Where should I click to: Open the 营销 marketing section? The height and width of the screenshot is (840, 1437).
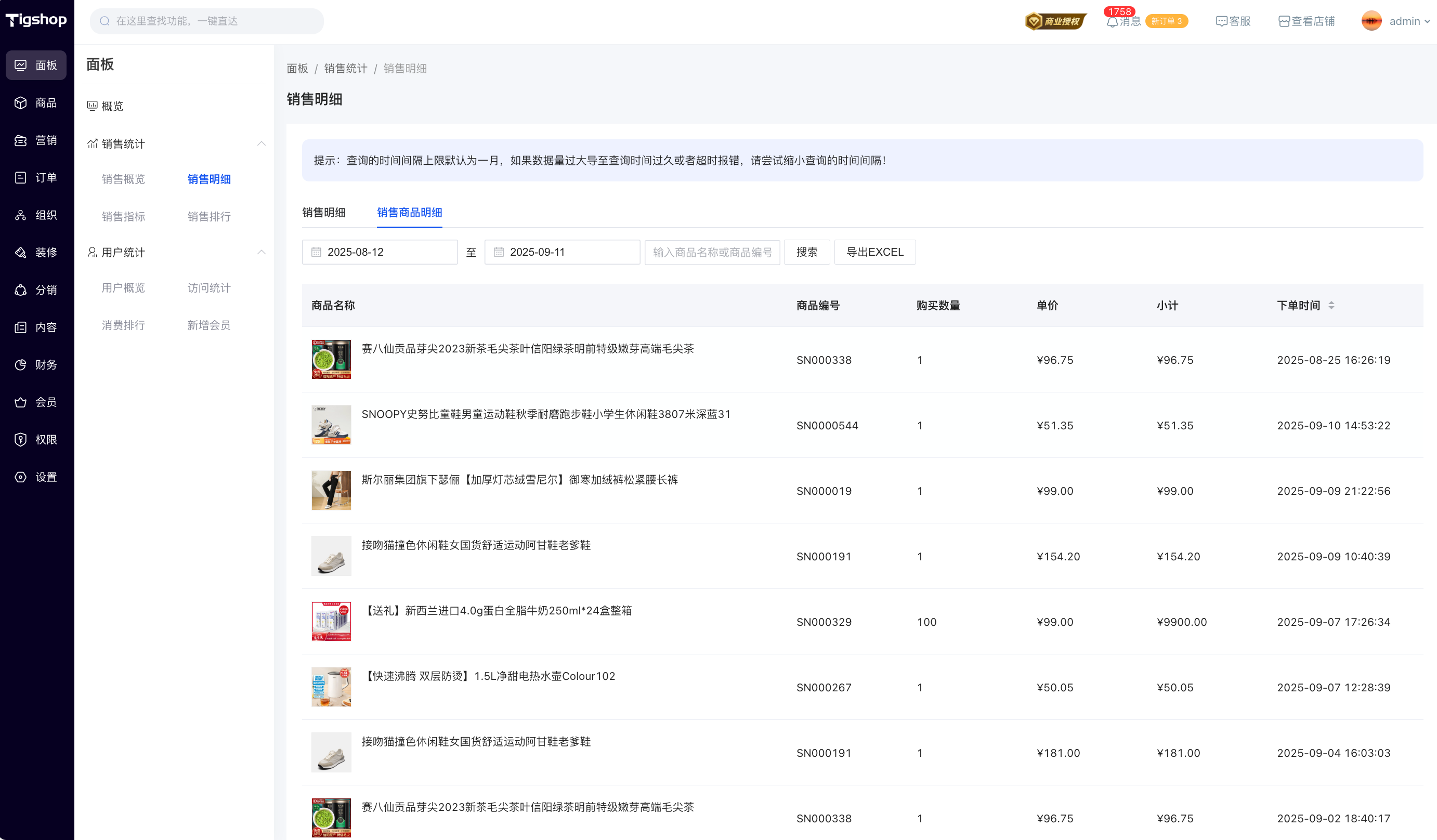coord(35,140)
